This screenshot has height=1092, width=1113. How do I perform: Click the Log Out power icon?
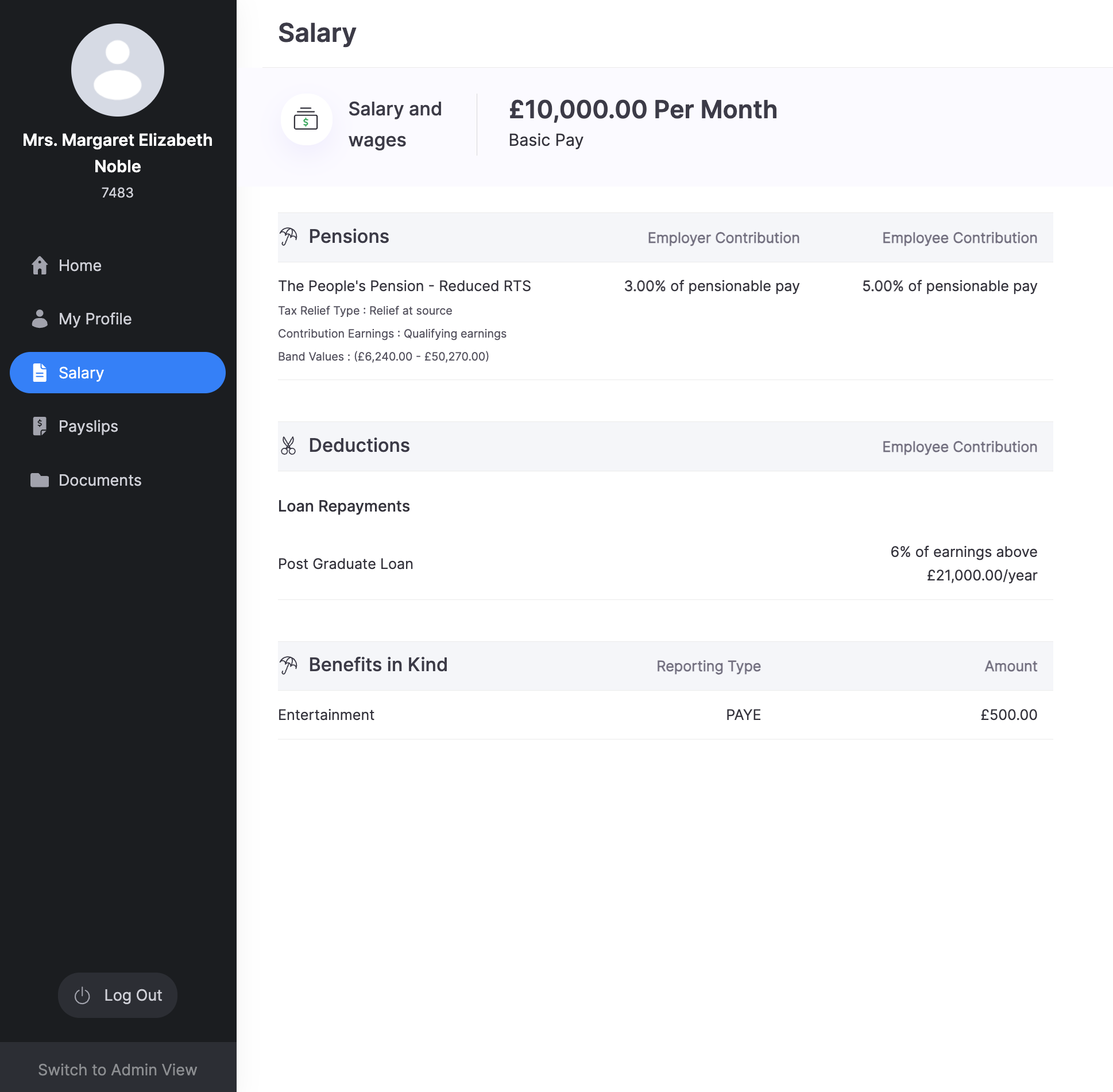click(x=82, y=996)
